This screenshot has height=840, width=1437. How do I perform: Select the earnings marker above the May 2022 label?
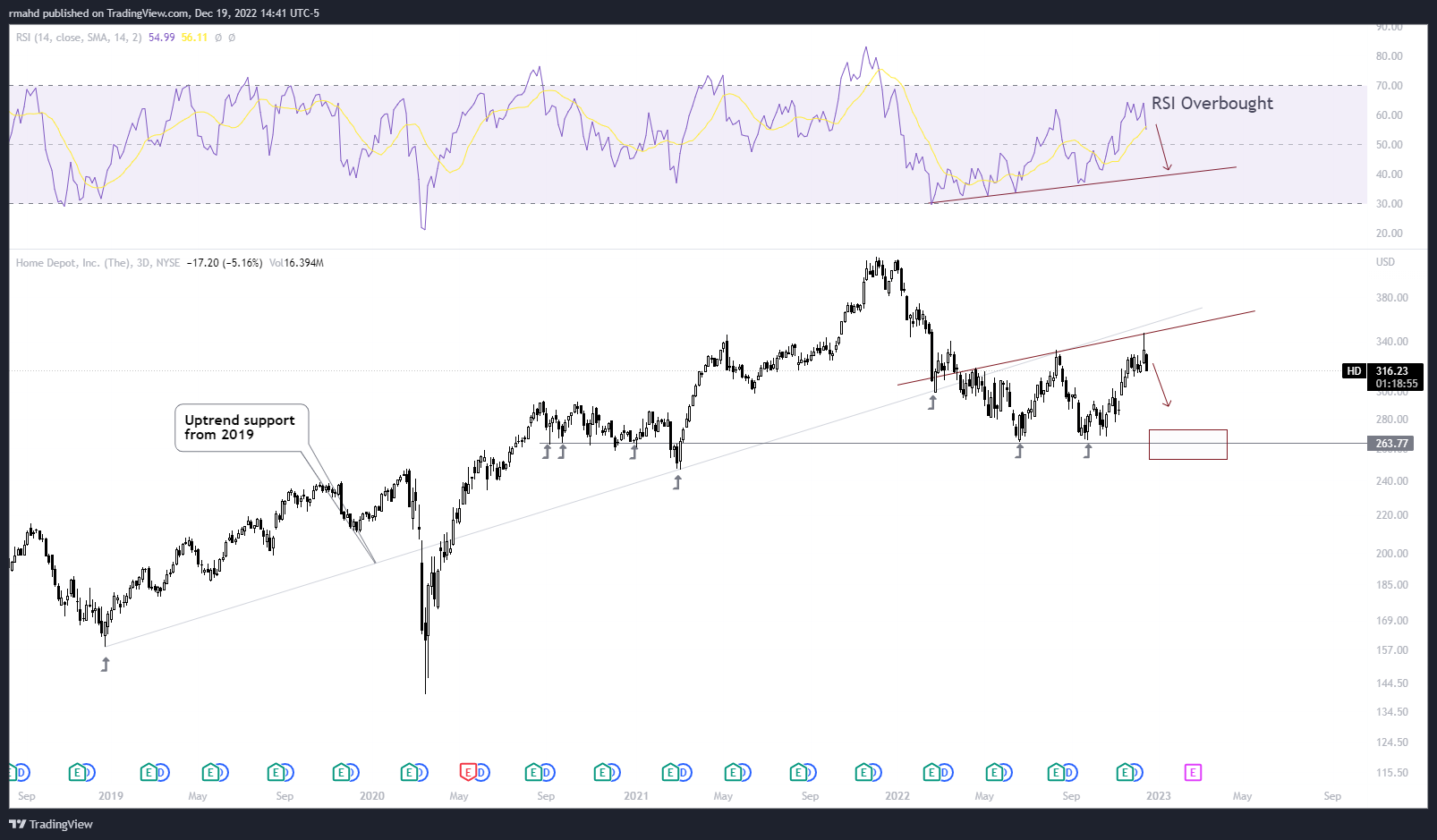(x=994, y=772)
